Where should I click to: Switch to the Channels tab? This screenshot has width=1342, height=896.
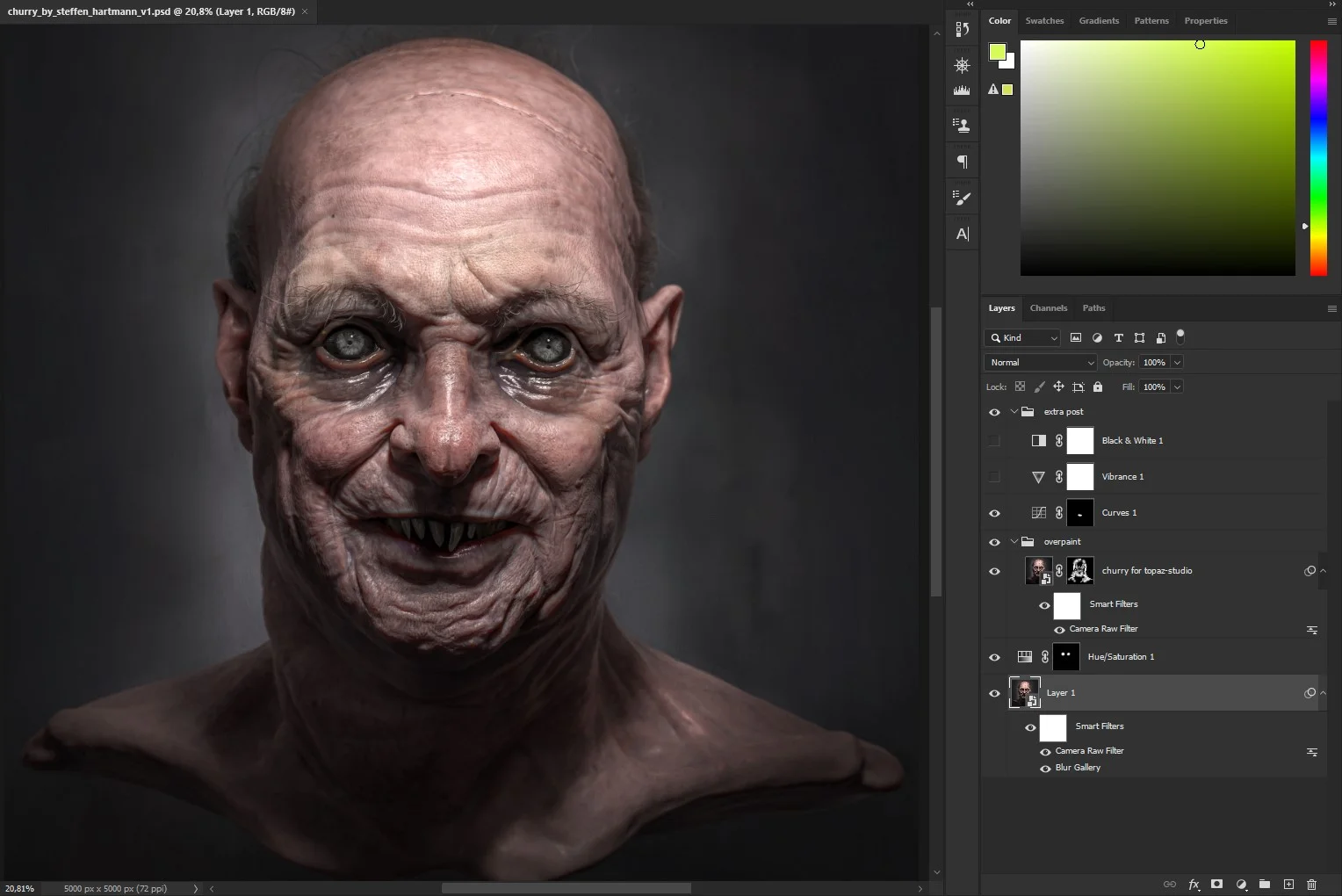coord(1049,308)
